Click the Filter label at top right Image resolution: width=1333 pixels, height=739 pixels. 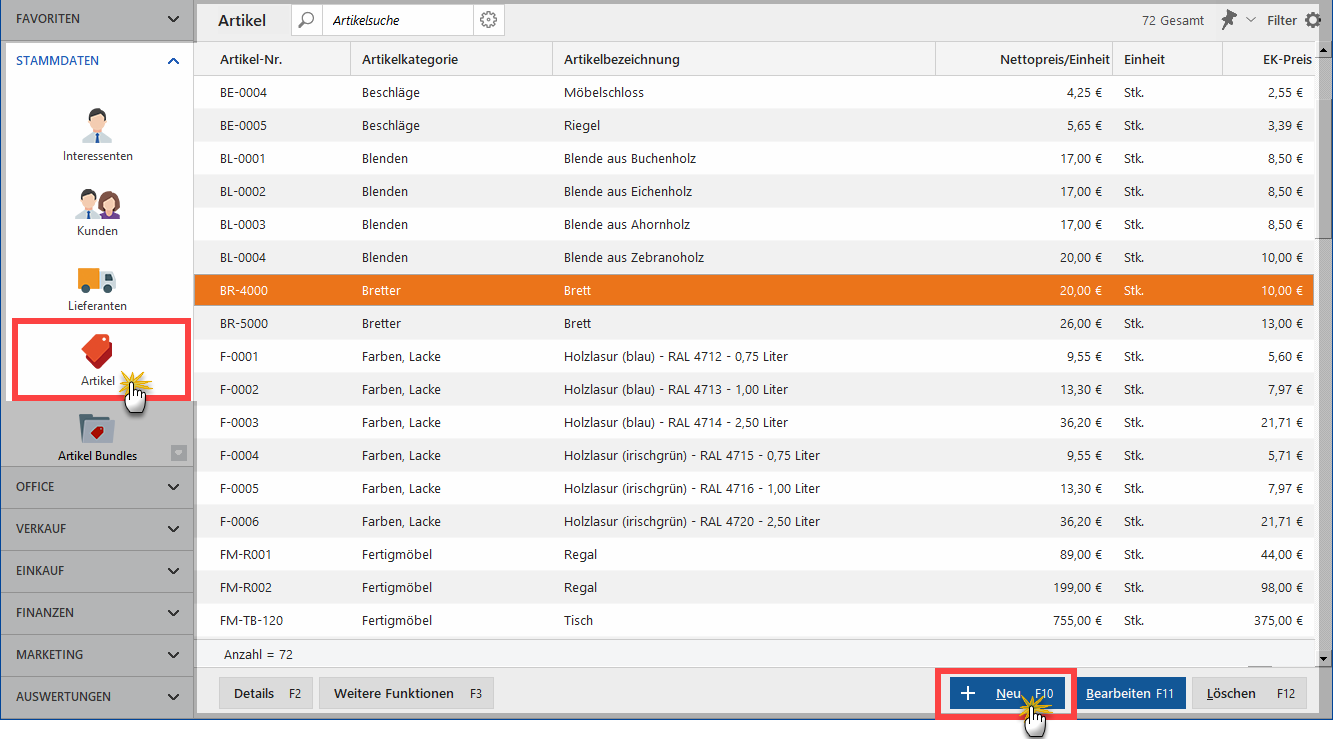coord(1282,20)
